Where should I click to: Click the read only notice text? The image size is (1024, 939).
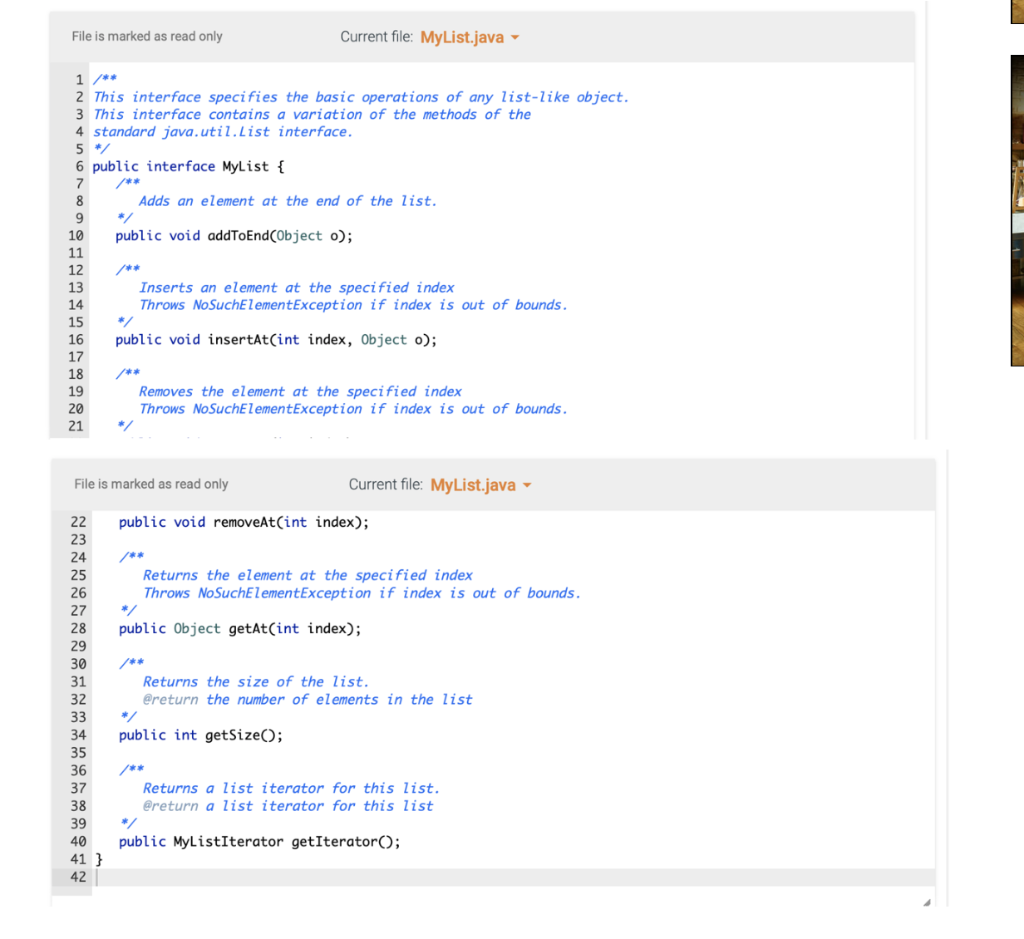pos(146,36)
